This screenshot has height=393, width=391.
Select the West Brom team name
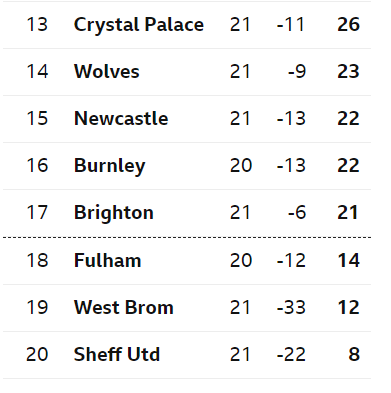(x=124, y=307)
